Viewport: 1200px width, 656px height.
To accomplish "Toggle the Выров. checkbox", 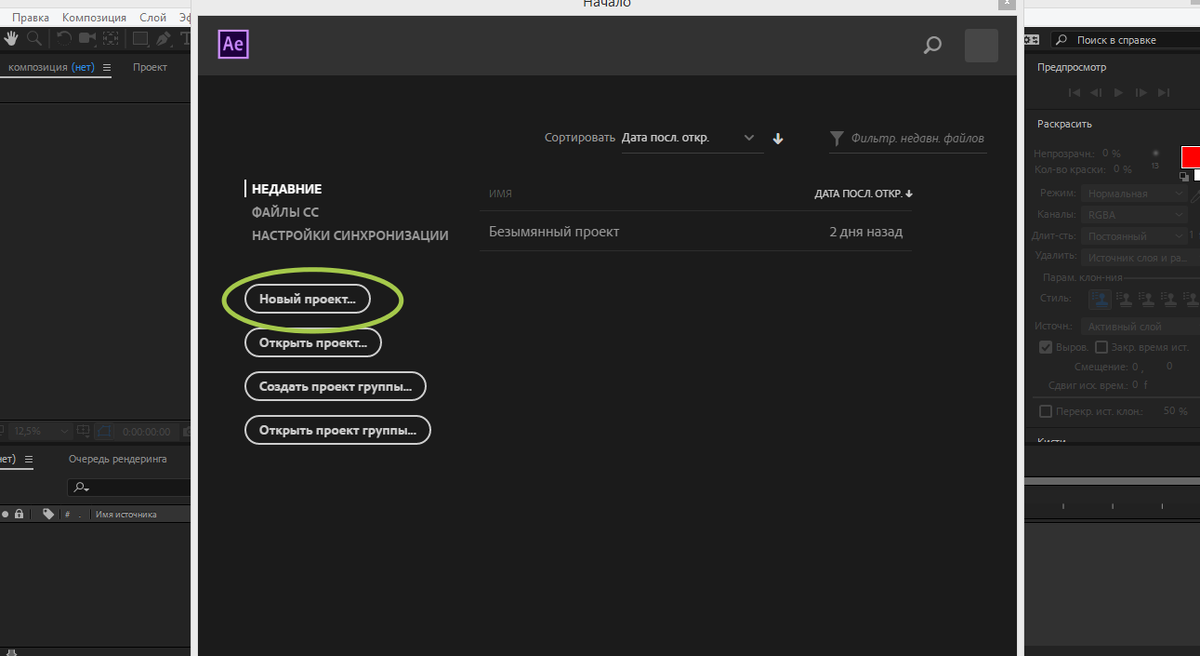I will 1045,347.
